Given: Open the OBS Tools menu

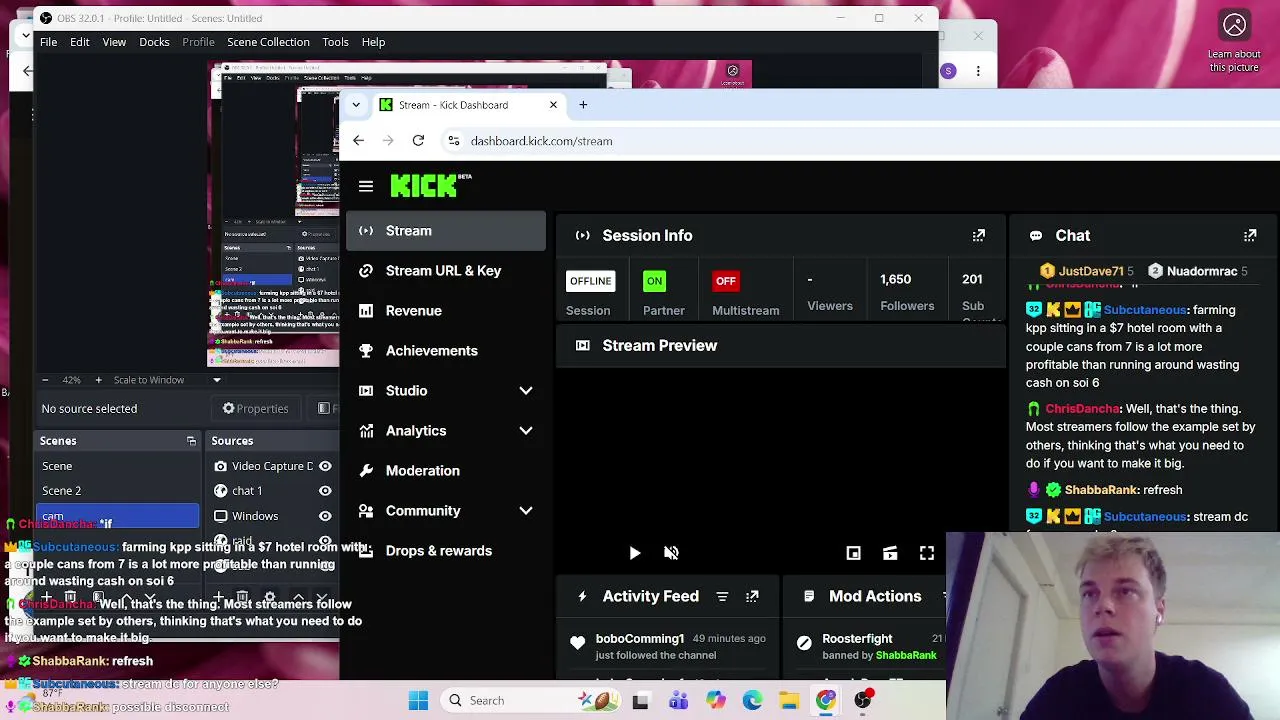Looking at the screenshot, I should [335, 42].
